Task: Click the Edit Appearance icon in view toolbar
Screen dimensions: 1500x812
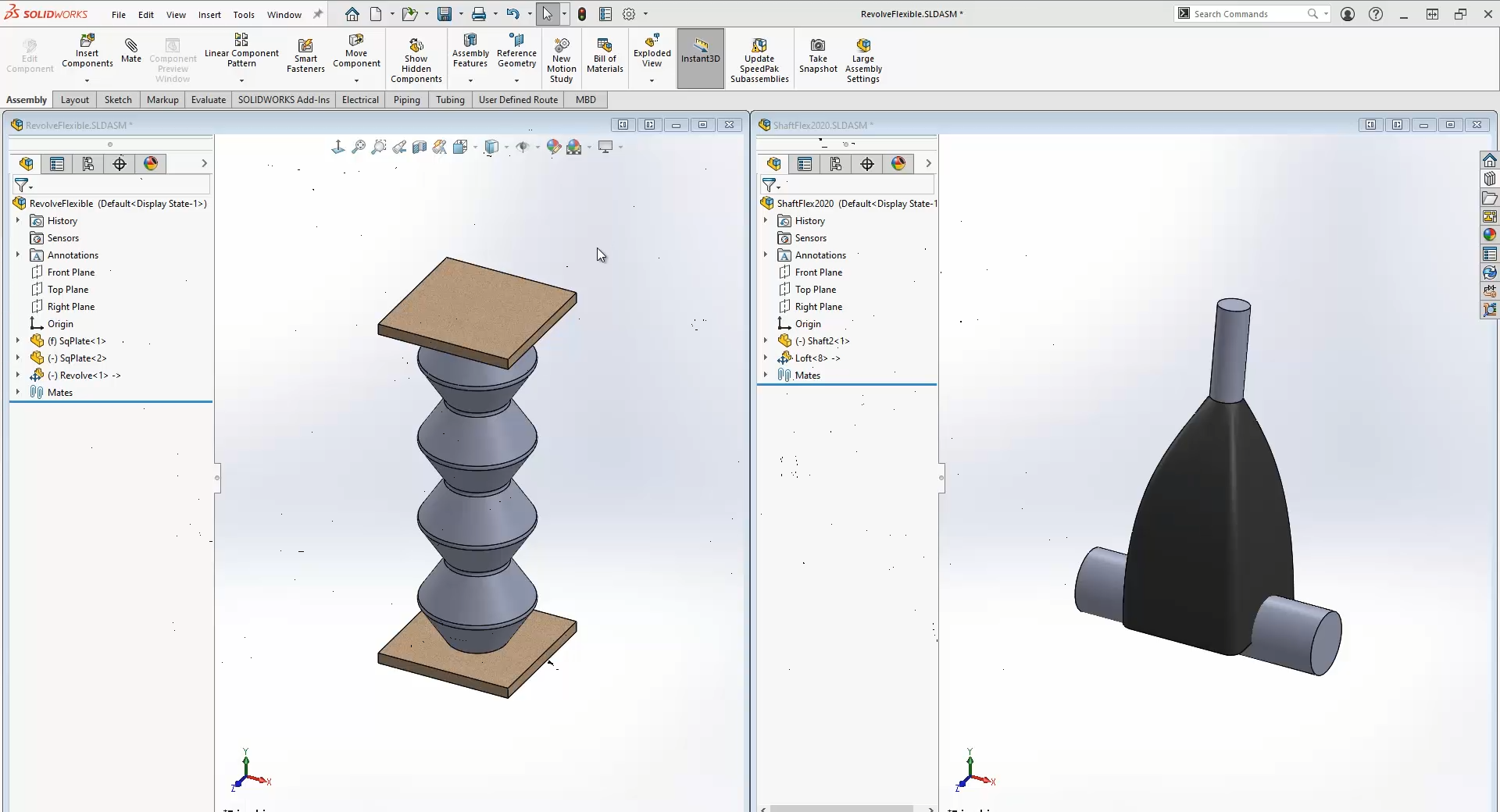Action: pyautogui.click(x=554, y=147)
